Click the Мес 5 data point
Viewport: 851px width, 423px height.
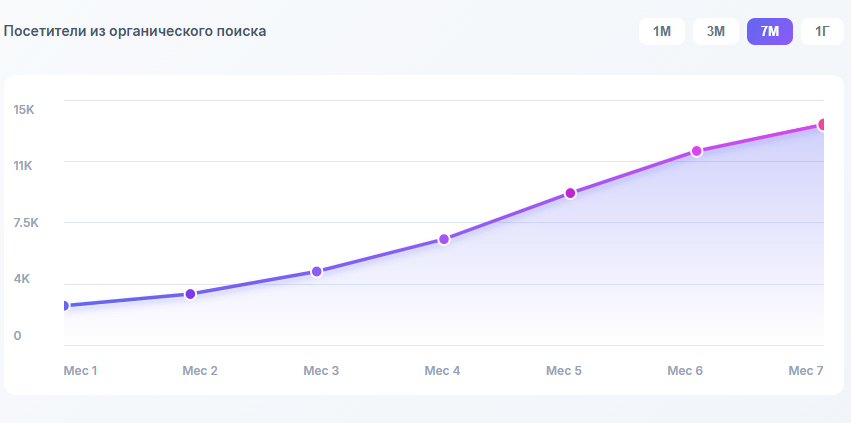click(x=570, y=193)
